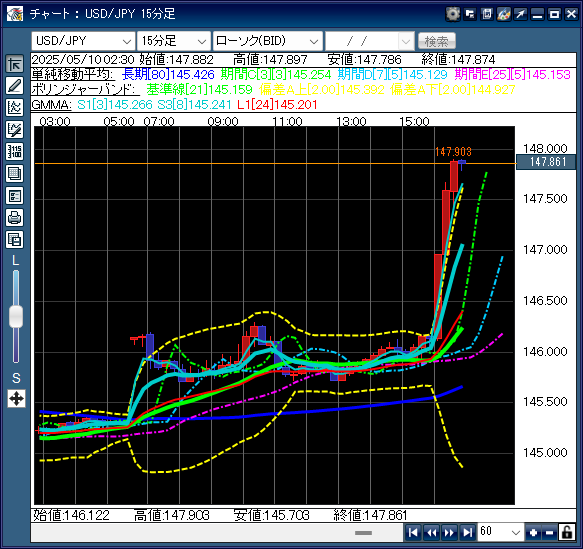Open the USD/JPY currency pair dropdown

83,41
